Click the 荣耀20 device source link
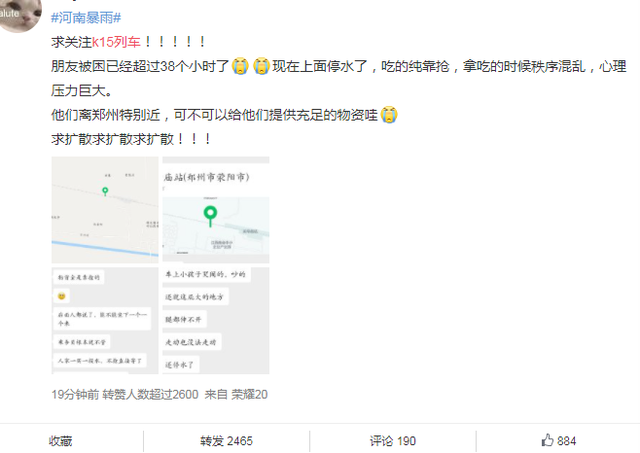This screenshot has width=640, height=453. [x=249, y=394]
